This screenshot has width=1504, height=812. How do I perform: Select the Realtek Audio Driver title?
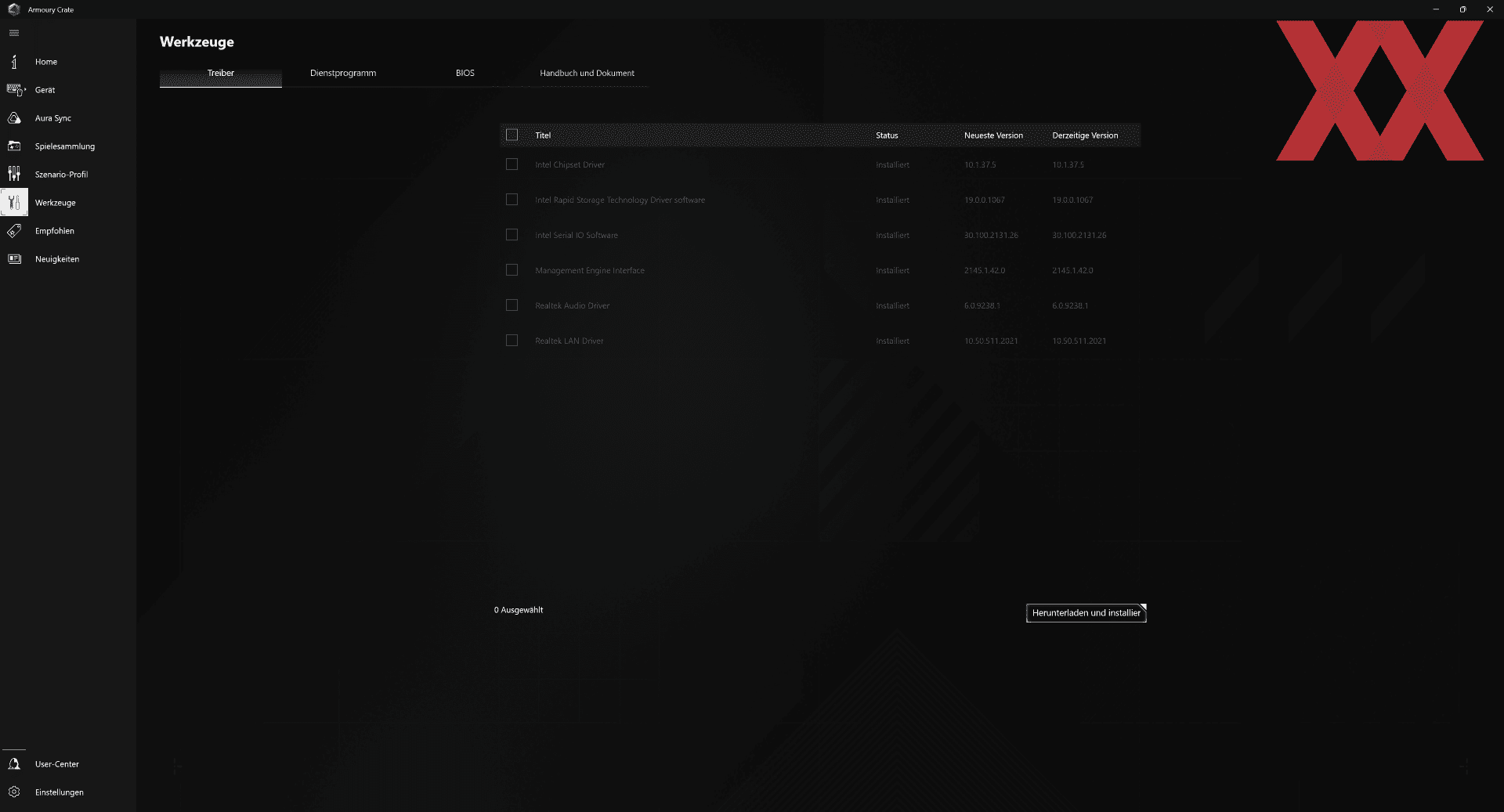(573, 306)
